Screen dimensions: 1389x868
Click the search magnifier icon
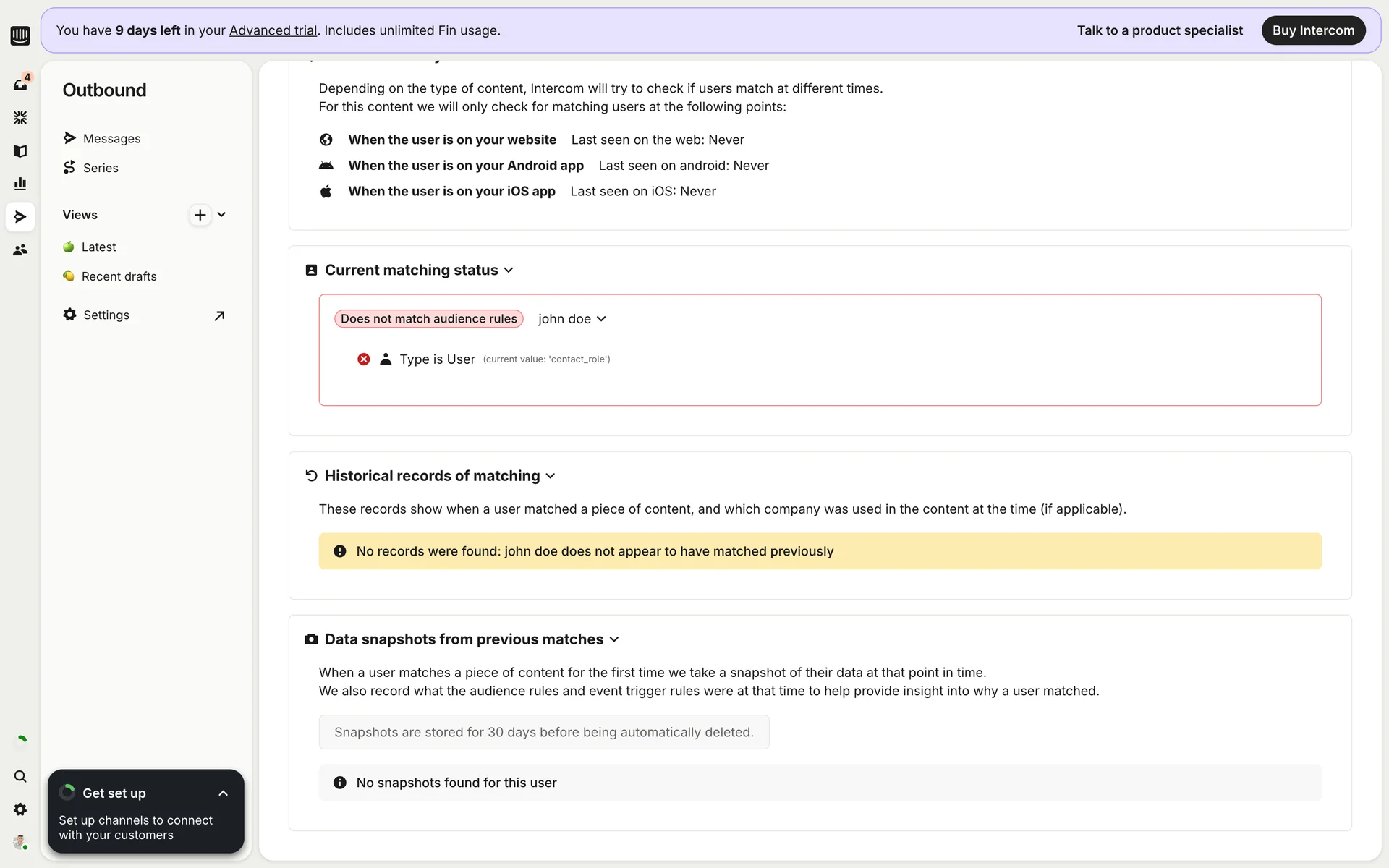click(20, 776)
